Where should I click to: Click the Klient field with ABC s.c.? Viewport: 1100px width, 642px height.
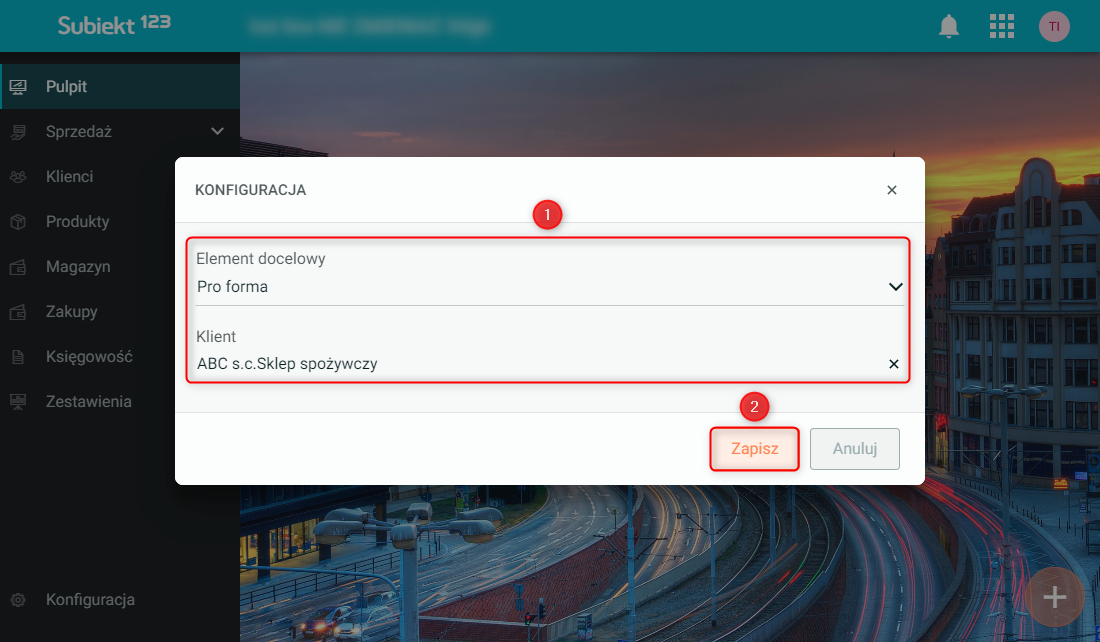(x=549, y=363)
